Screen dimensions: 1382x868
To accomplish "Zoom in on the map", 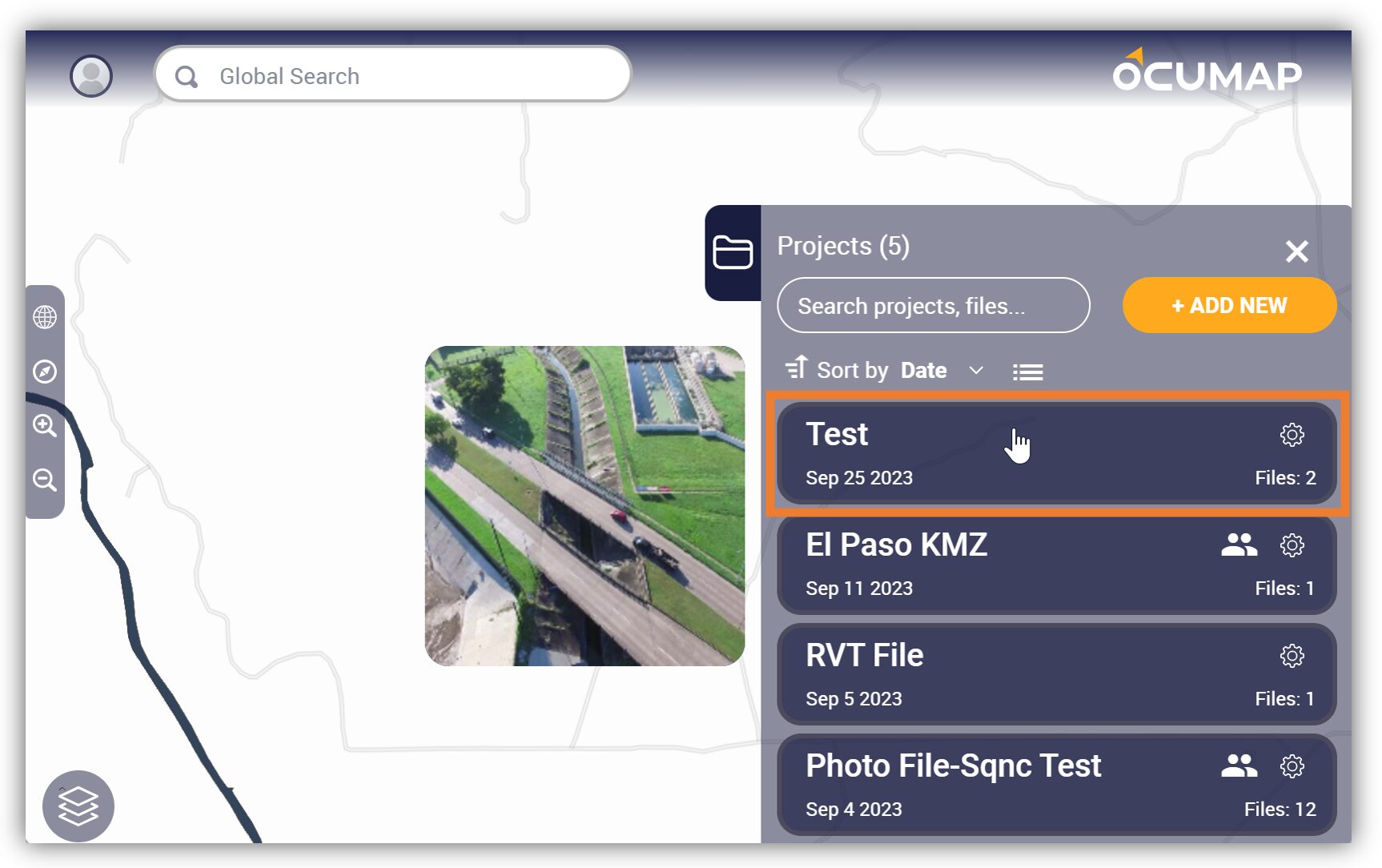I will click(45, 426).
